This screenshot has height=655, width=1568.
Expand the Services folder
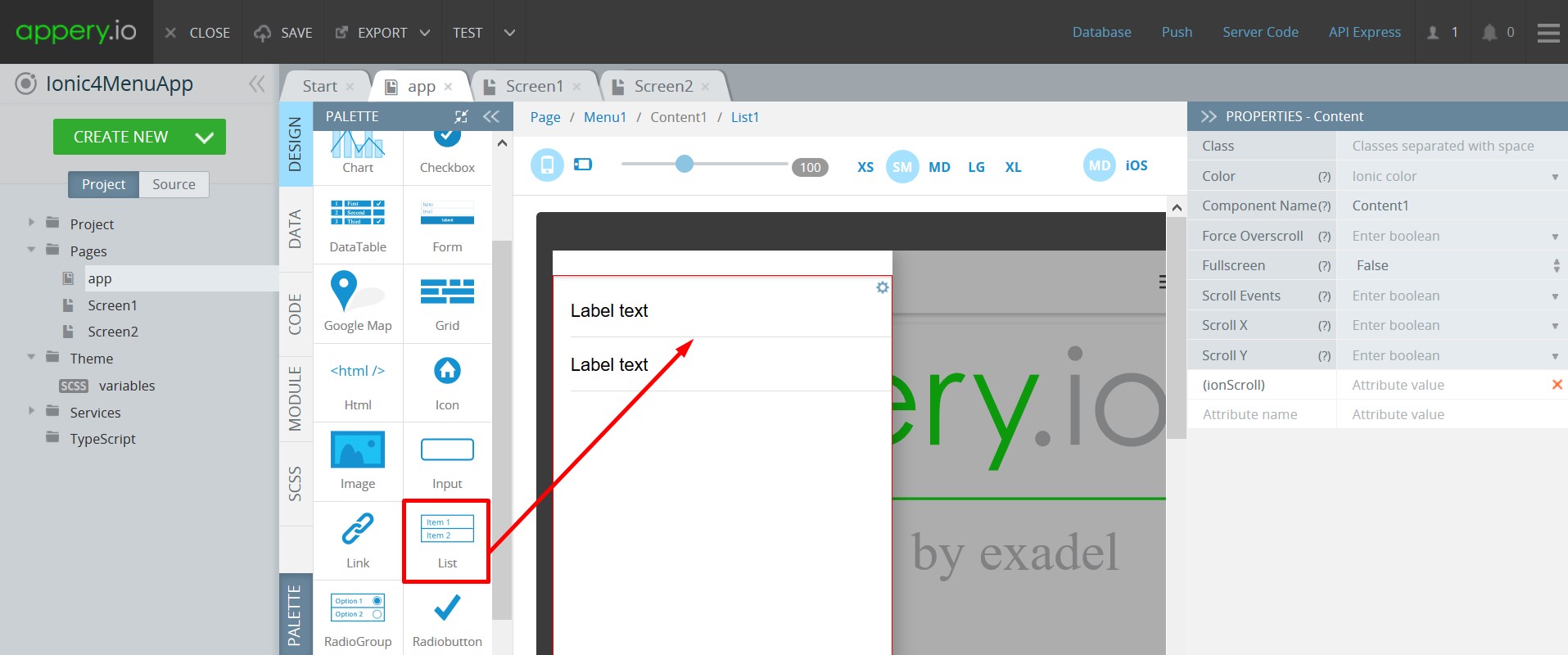(x=31, y=411)
